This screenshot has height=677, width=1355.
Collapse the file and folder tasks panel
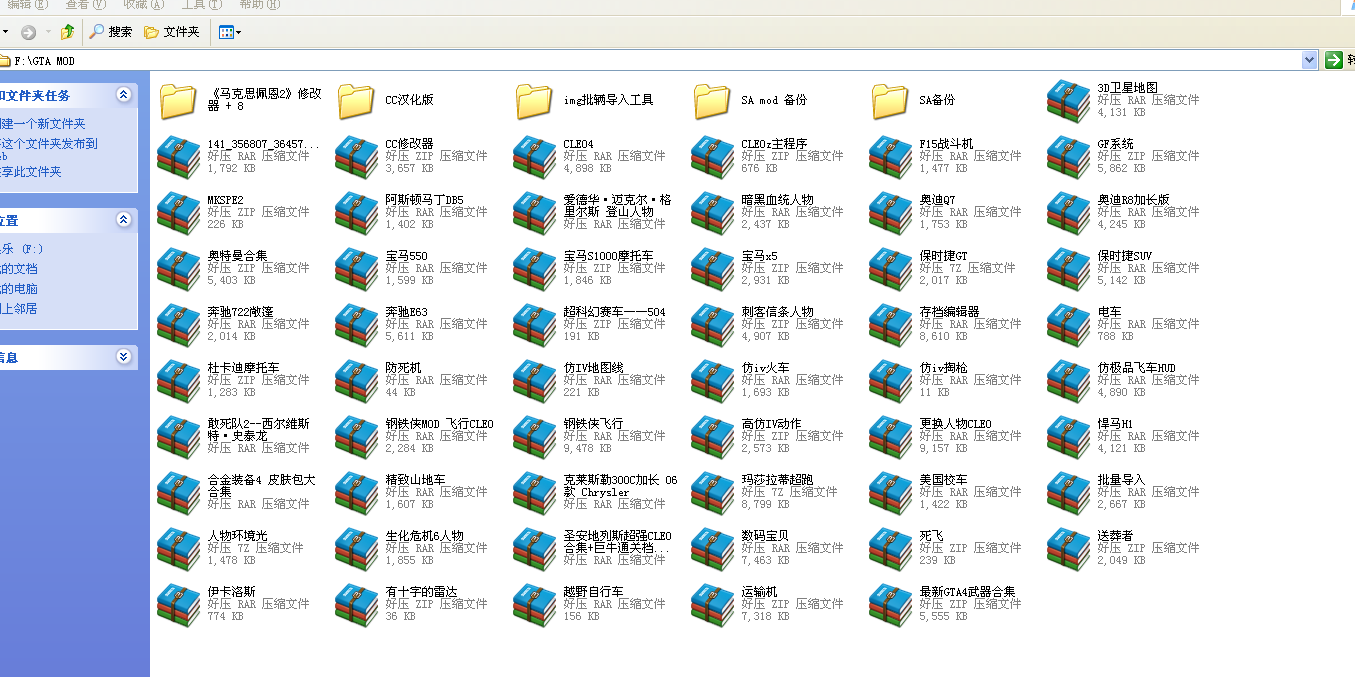click(123, 95)
